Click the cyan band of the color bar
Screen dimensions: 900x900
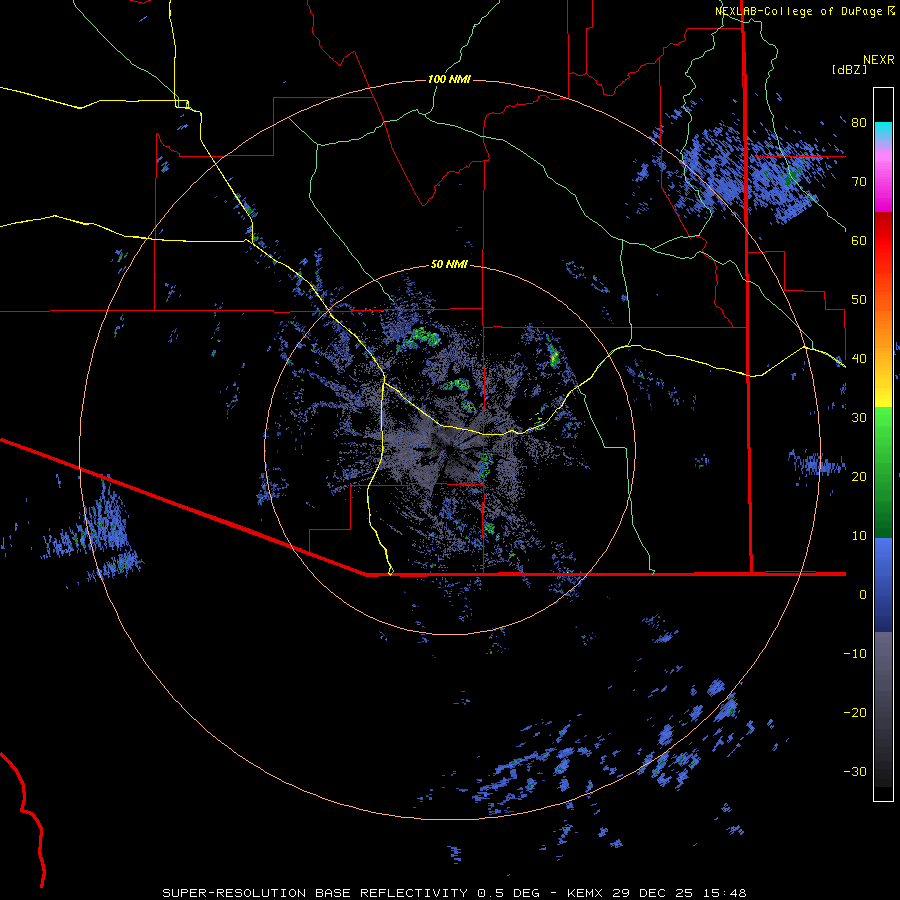[883, 132]
